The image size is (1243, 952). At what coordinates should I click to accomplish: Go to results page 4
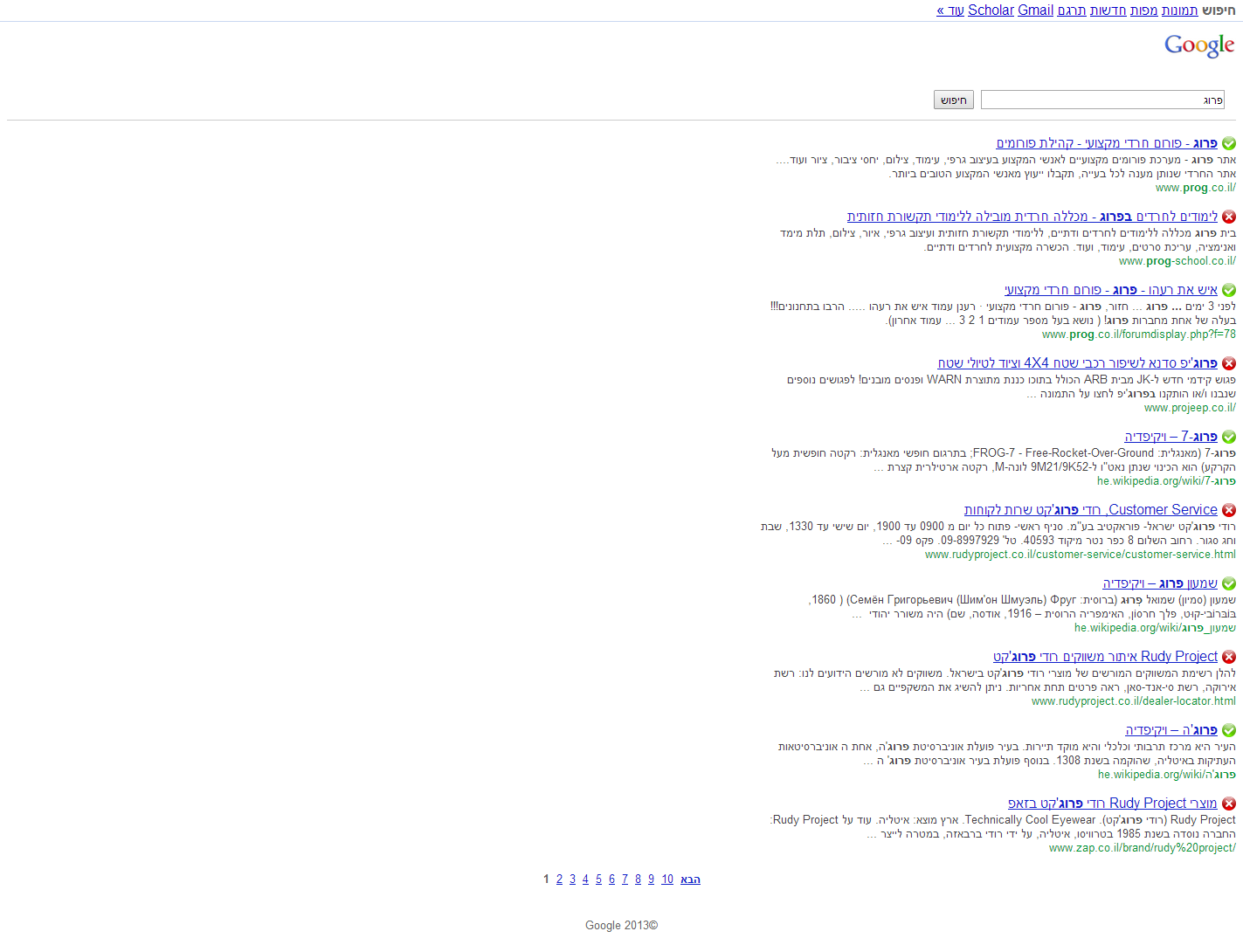(585, 880)
